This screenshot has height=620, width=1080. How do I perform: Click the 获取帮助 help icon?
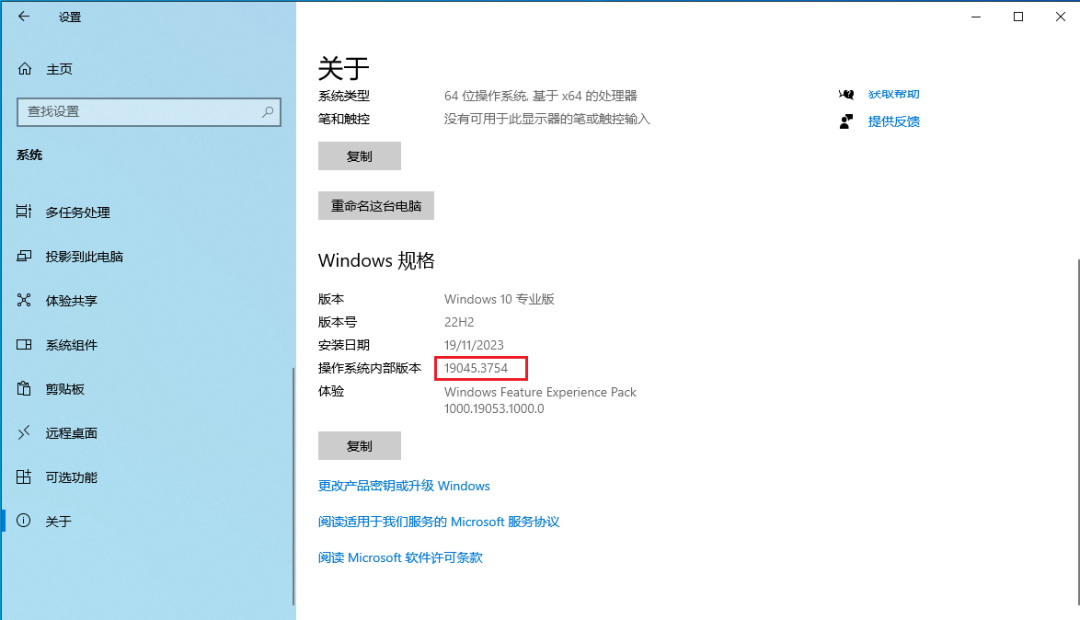coord(847,94)
